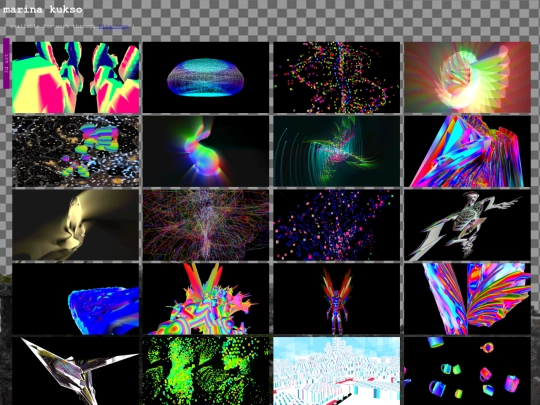Image resolution: width=540 pixels, height=405 pixels.
Task: Open the green point cloud thumbnail
Action: [206, 371]
